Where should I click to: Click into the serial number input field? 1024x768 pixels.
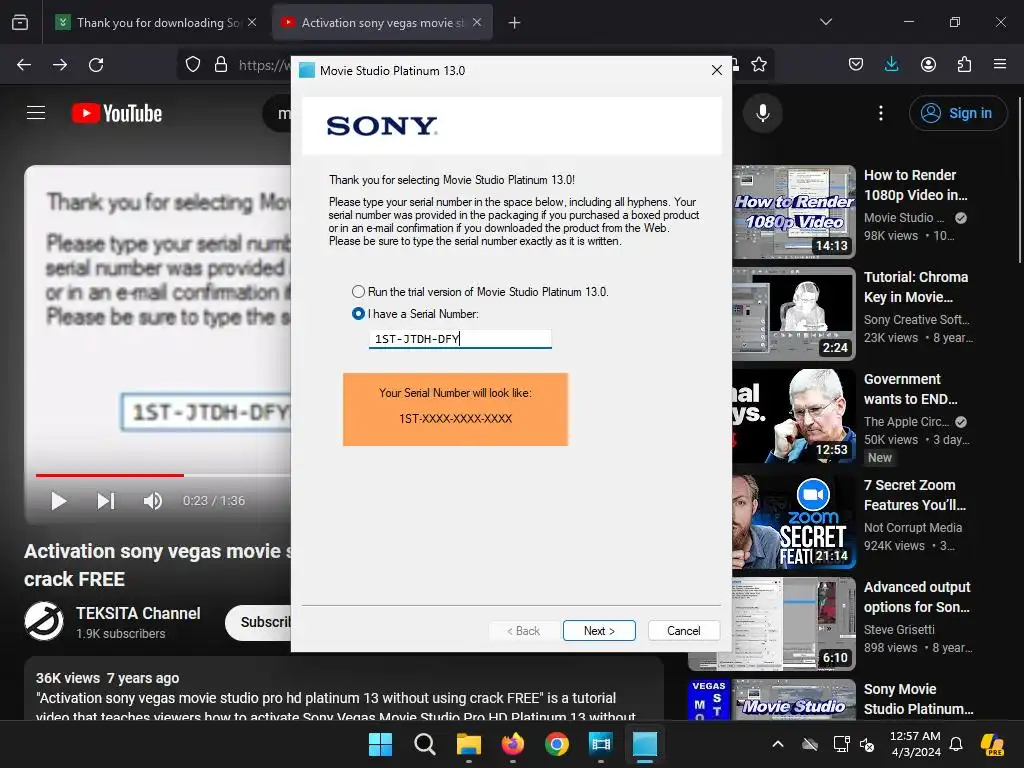pos(460,338)
